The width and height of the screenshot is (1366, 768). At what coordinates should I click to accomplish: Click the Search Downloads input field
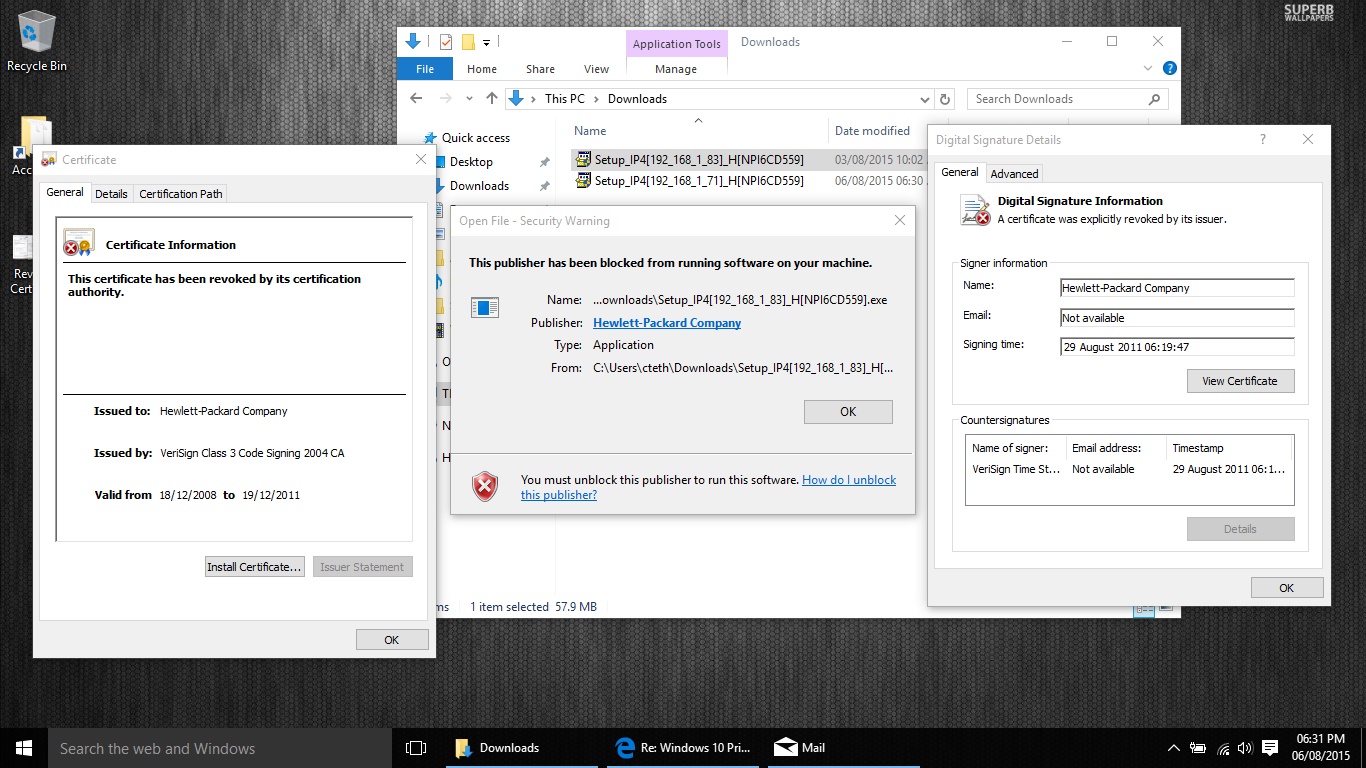coord(1056,99)
